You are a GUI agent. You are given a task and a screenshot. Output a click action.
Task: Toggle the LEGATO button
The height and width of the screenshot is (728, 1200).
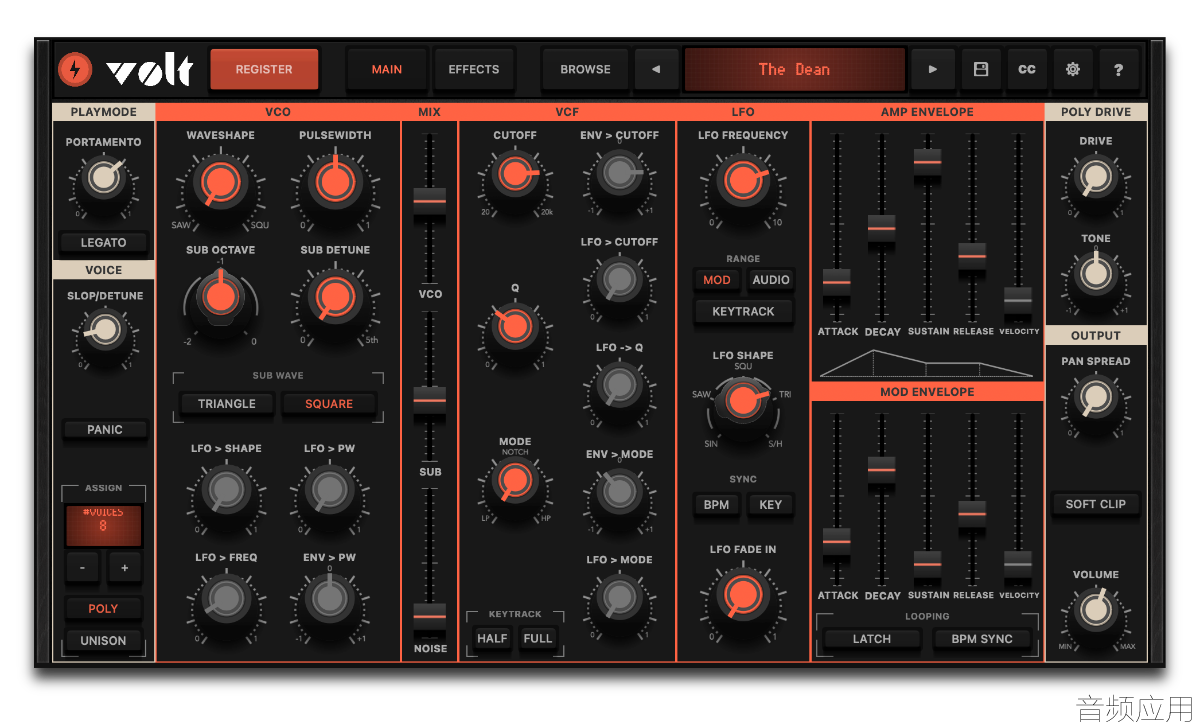pyautogui.click(x=104, y=242)
